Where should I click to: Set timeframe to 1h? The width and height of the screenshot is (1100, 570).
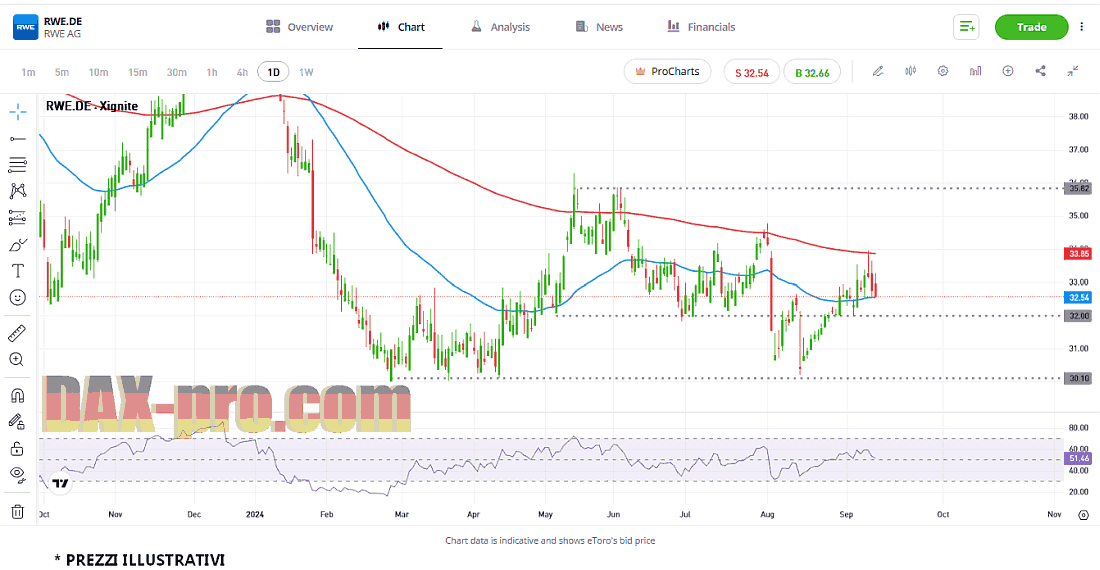click(212, 72)
